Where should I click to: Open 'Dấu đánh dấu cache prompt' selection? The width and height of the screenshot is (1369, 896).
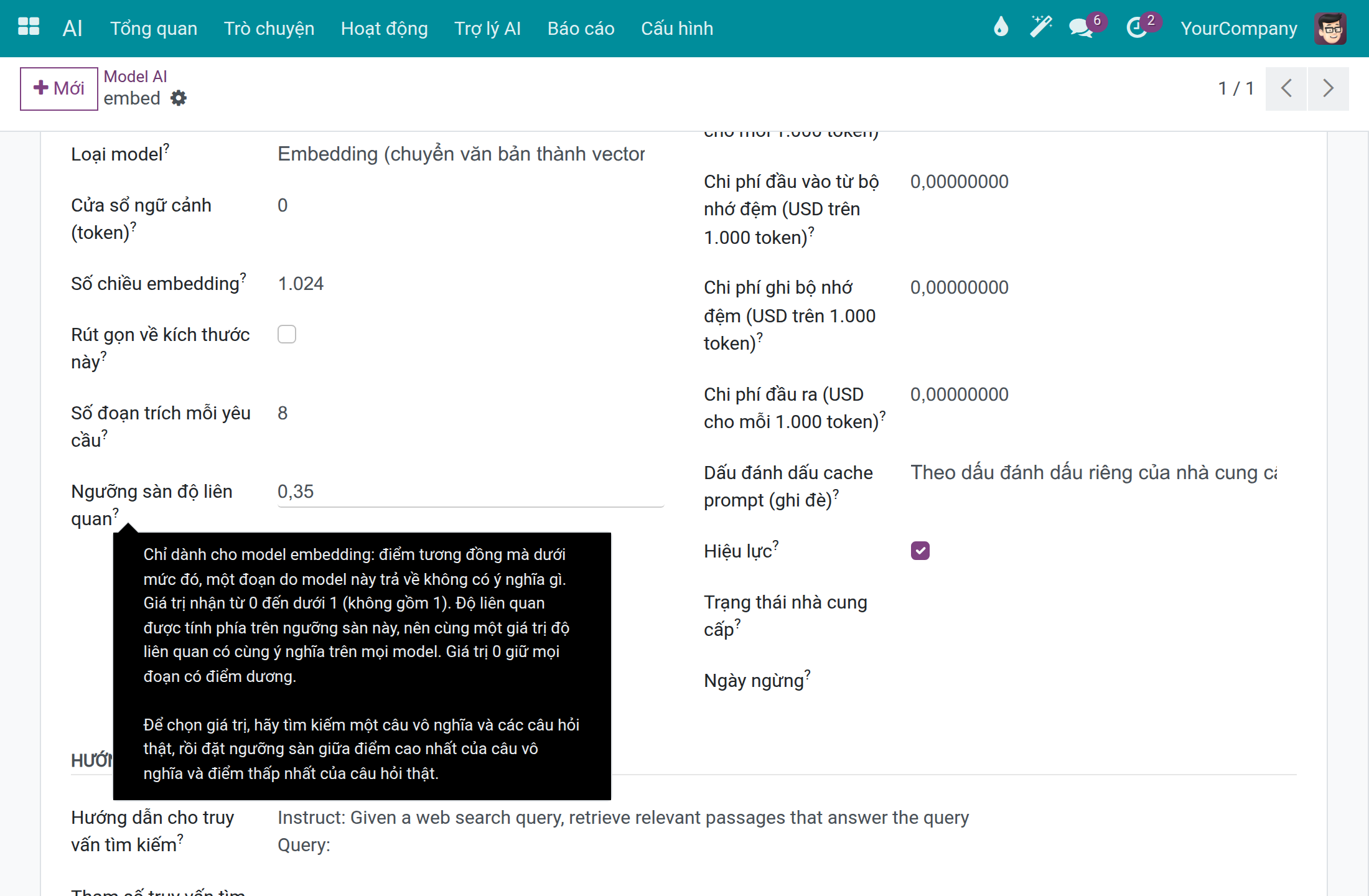pos(1094,473)
